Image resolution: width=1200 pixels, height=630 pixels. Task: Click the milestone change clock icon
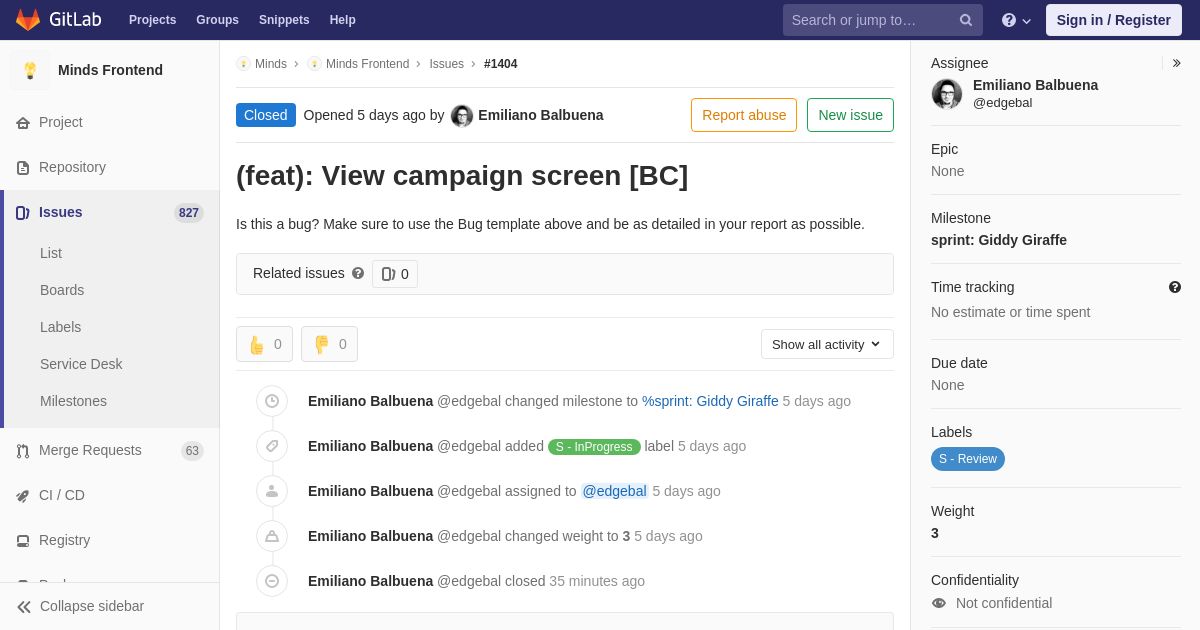click(272, 401)
